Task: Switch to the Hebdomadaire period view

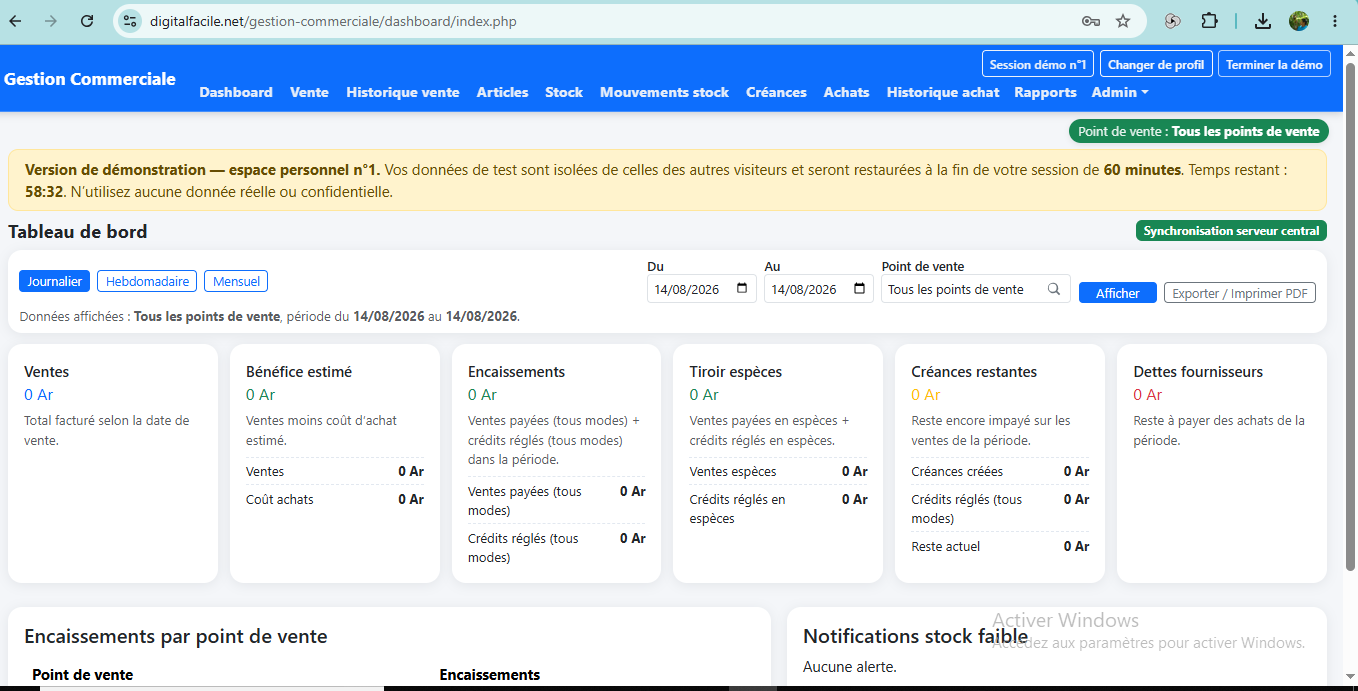Action: [x=147, y=282]
